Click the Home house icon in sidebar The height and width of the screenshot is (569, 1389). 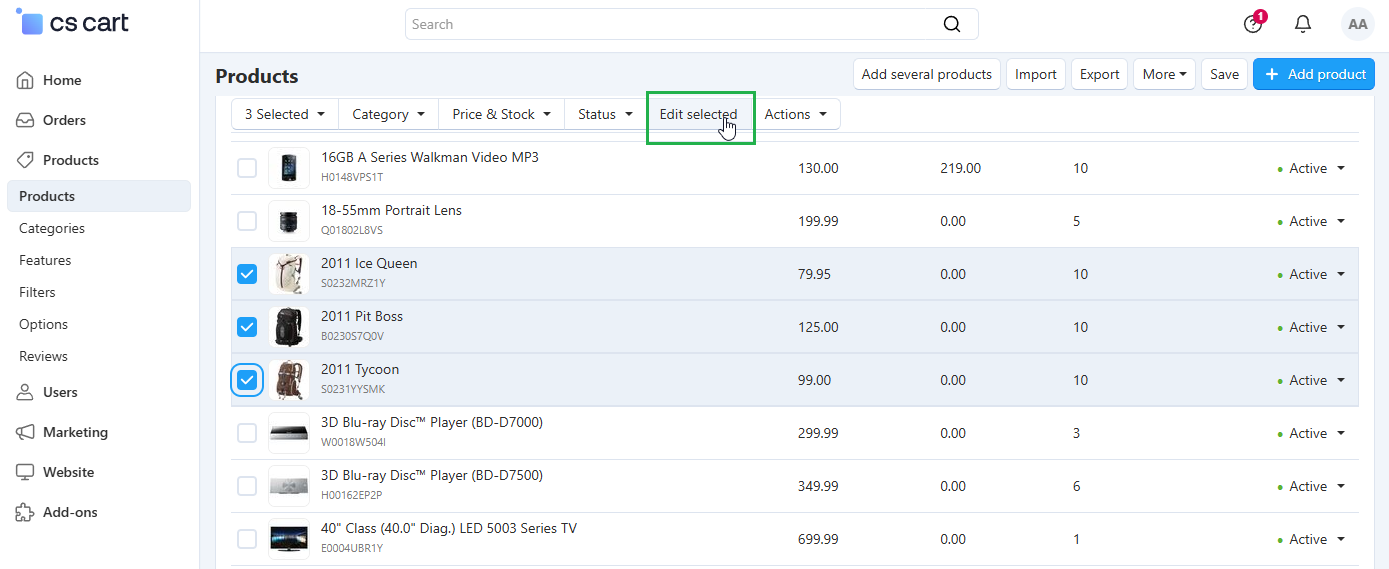point(25,80)
